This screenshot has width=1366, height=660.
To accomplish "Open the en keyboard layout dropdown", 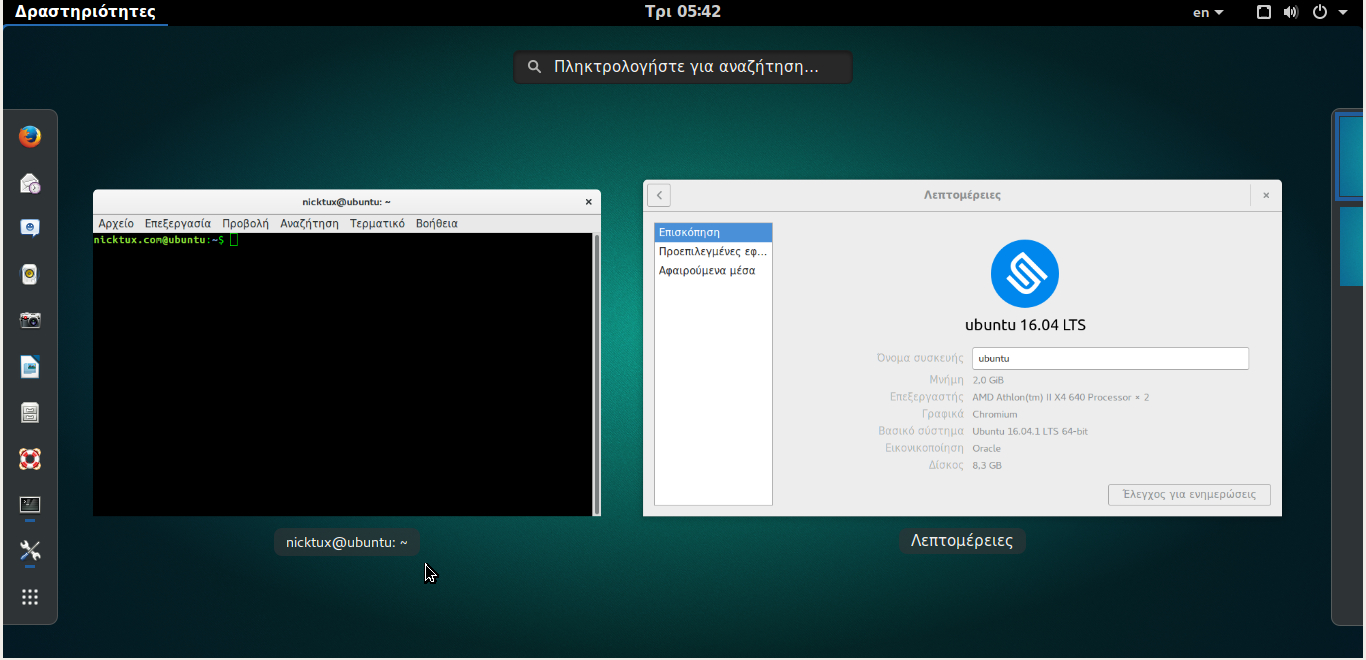I will [1208, 12].
